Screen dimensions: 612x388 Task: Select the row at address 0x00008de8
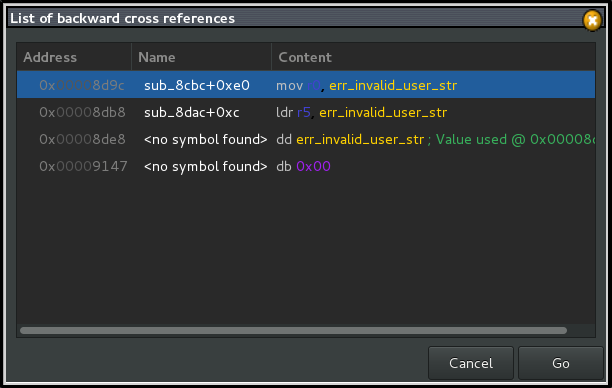click(306, 139)
